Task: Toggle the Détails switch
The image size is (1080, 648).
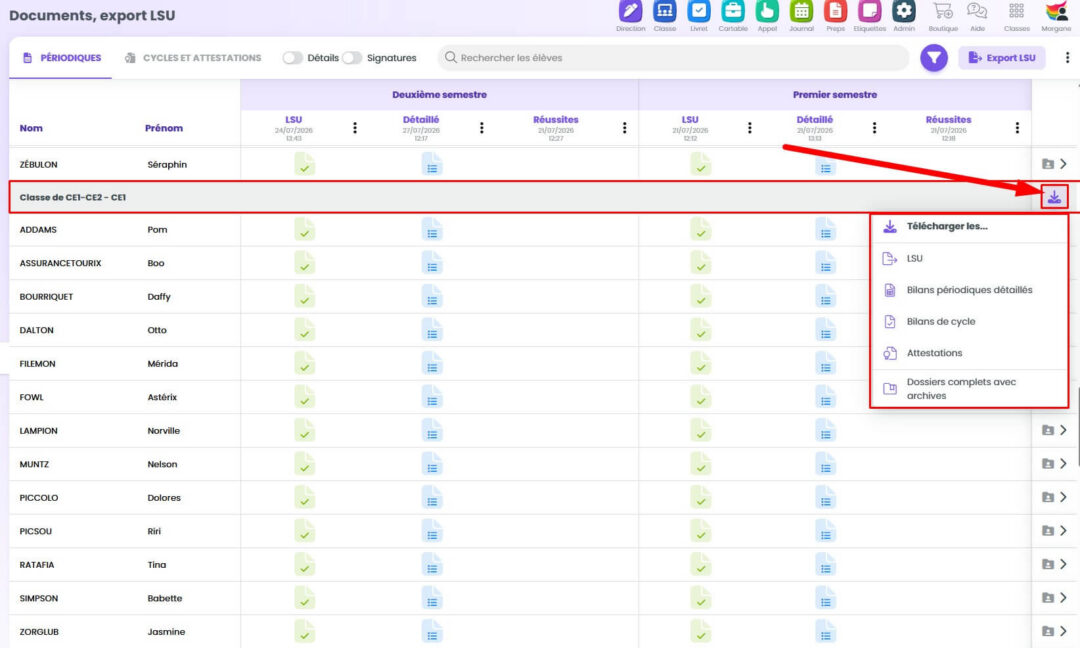Action: coord(293,58)
